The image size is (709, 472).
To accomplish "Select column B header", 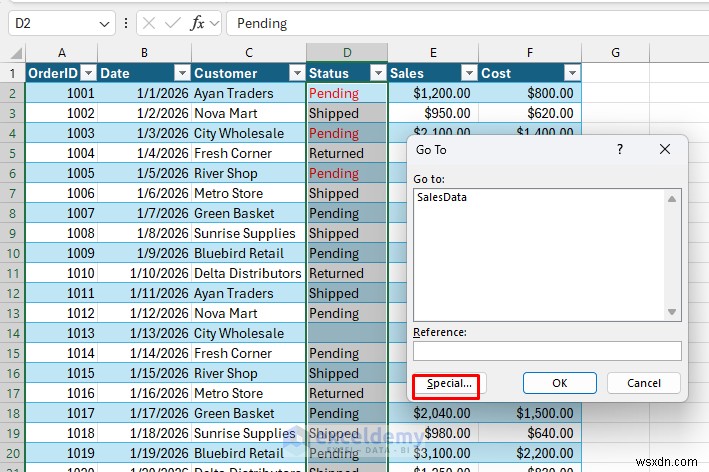I will [x=144, y=53].
